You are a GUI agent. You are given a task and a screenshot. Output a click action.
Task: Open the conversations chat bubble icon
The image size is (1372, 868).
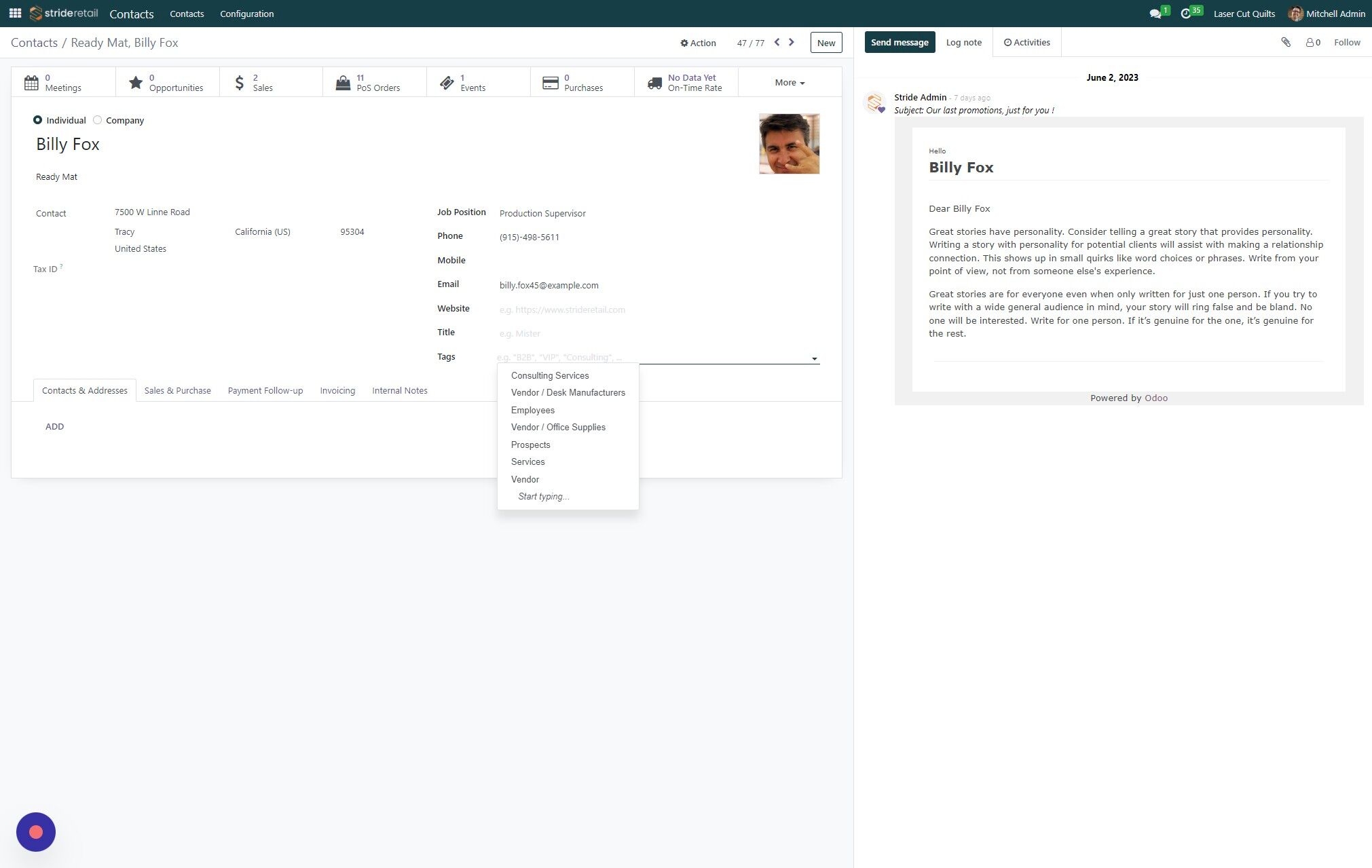click(x=1155, y=14)
